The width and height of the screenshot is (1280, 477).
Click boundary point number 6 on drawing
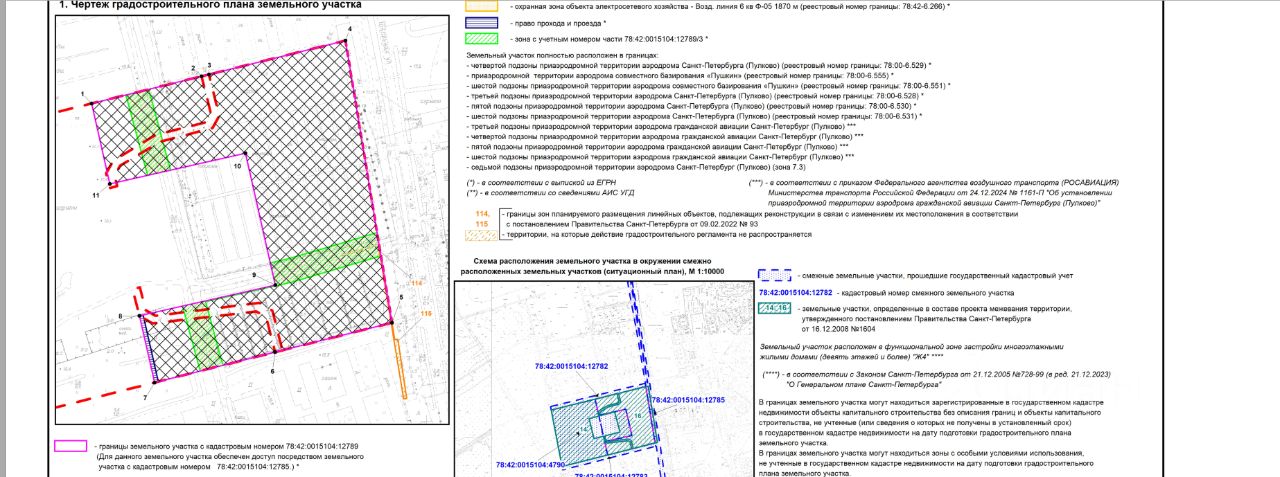[272, 371]
